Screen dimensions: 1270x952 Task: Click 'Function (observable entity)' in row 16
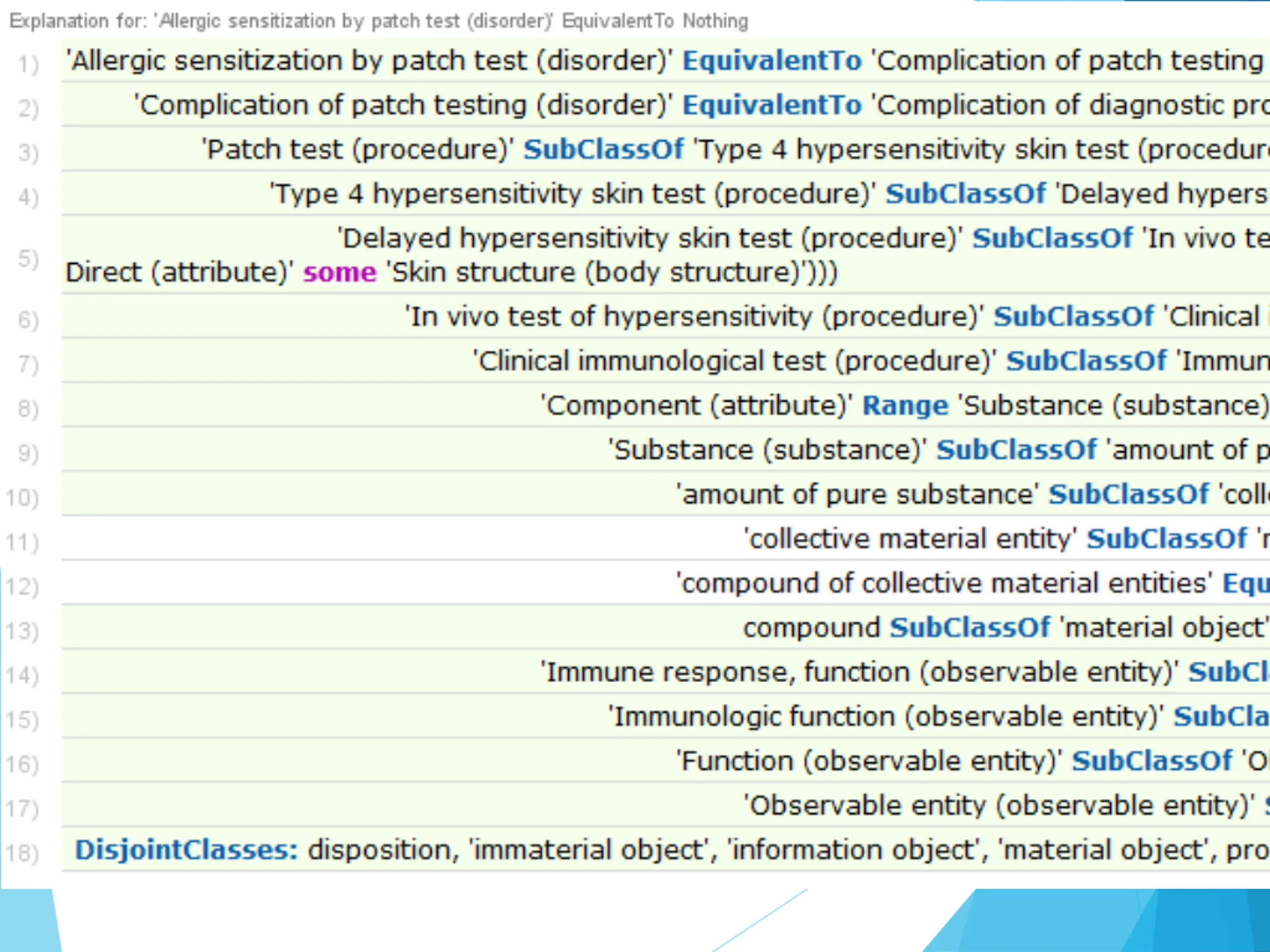pos(869,761)
